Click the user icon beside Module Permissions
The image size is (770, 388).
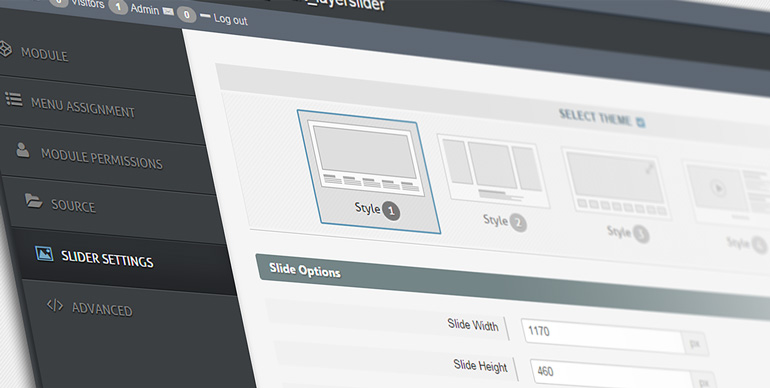click(23, 150)
